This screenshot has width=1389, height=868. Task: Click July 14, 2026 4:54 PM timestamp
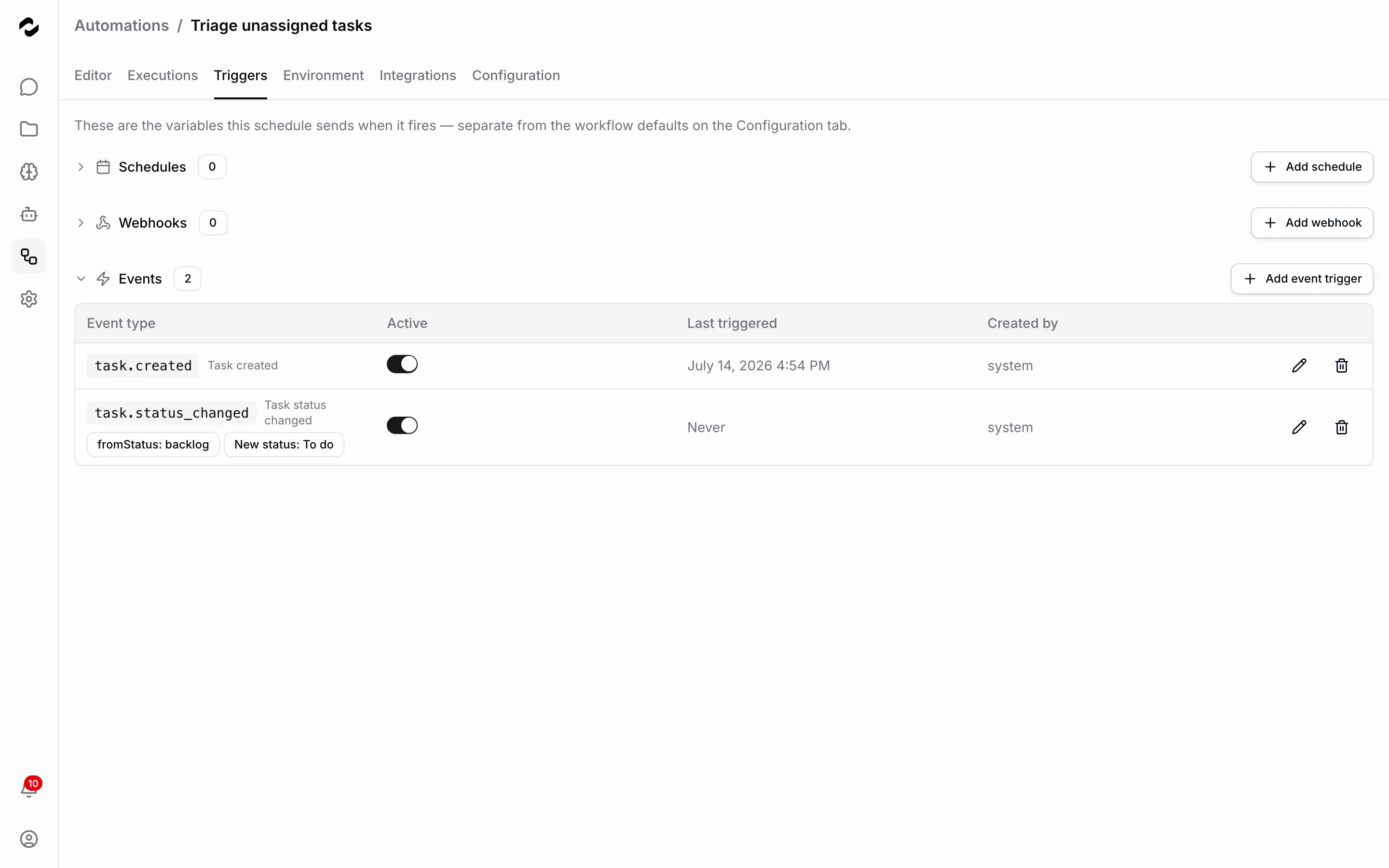click(x=759, y=366)
